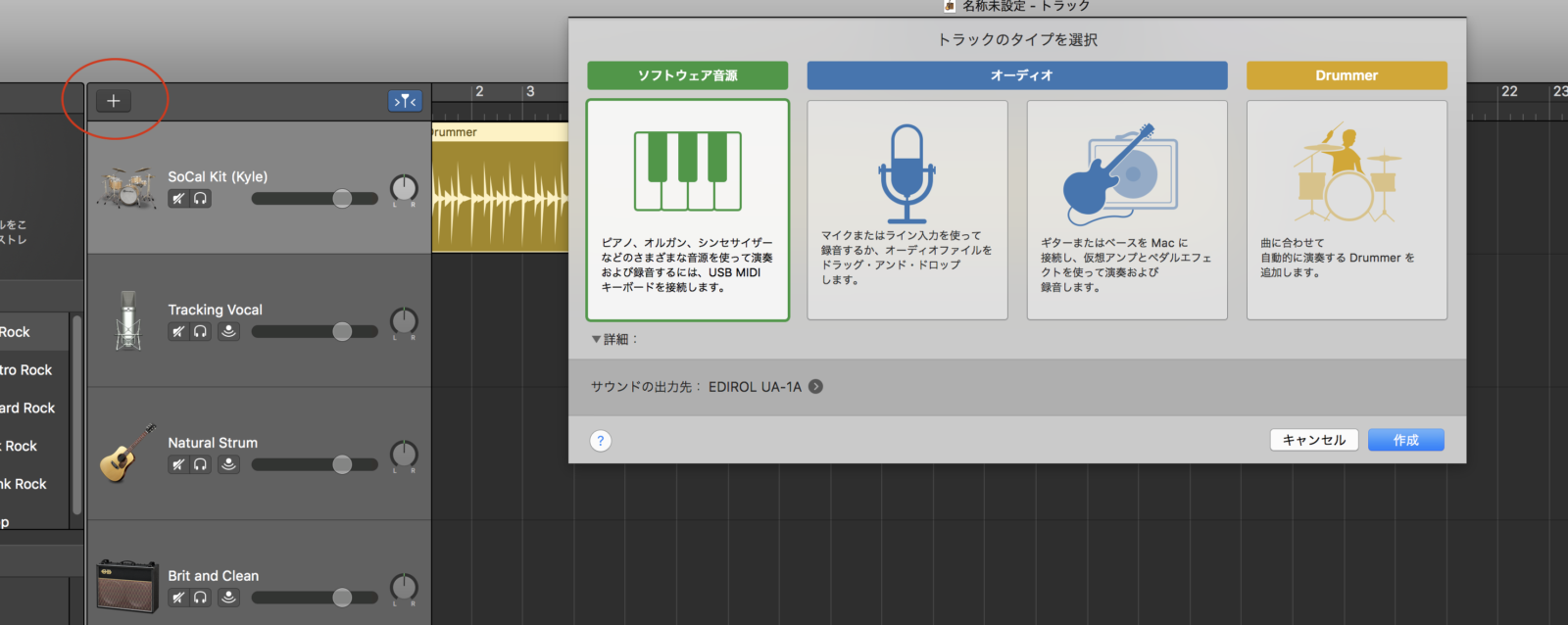Click the add track plus button
The width and height of the screenshot is (1568, 625).
point(114,101)
